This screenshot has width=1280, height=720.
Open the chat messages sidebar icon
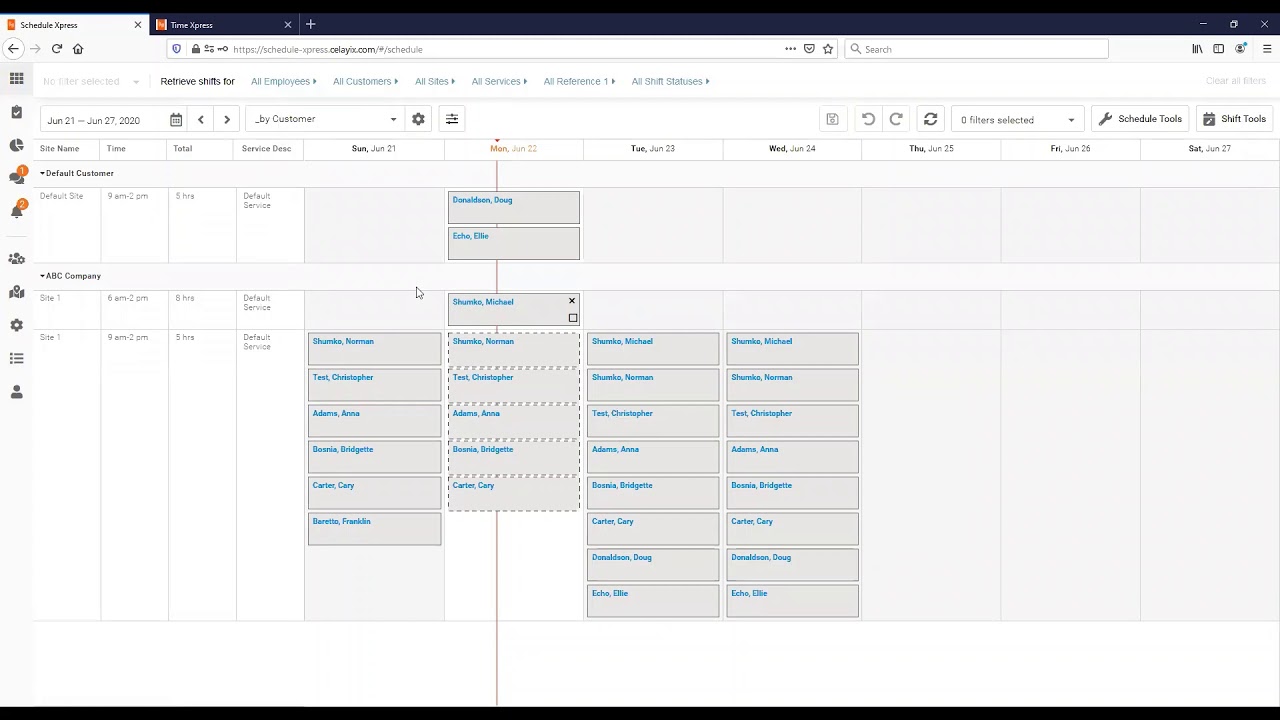tap(16, 177)
